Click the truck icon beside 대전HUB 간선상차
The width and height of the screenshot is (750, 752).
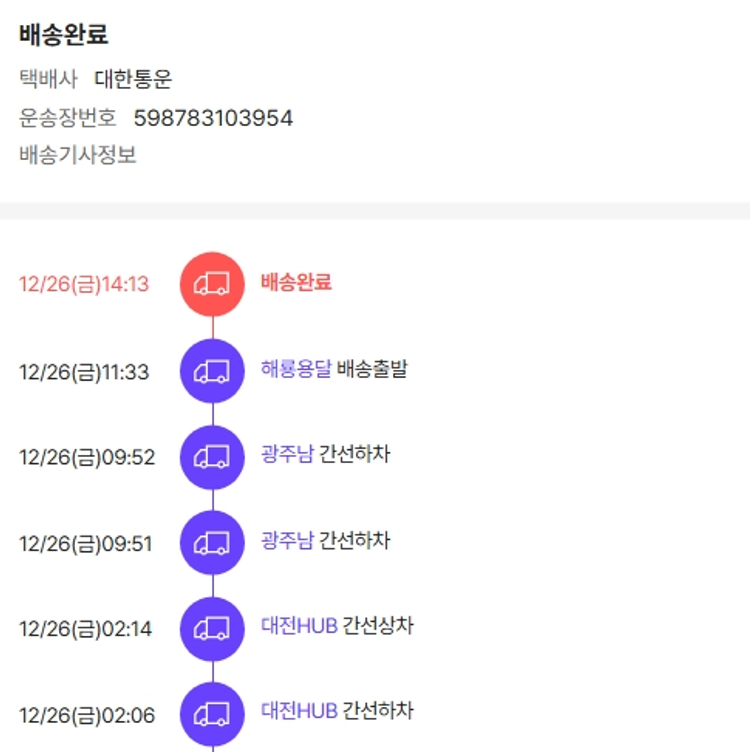[x=212, y=629]
